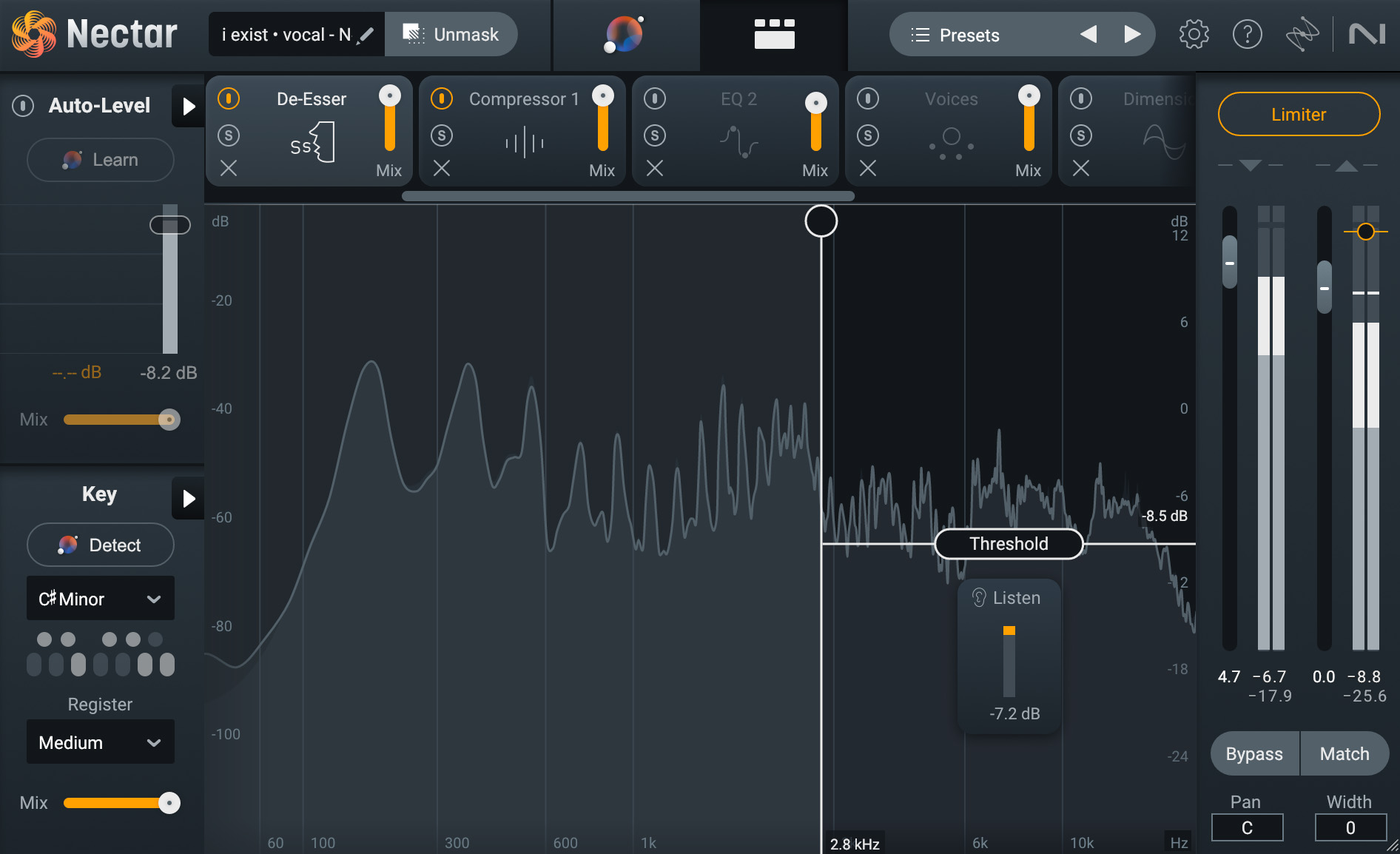Click the EQ 2 Mix slider
The height and width of the screenshot is (854, 1400).
click(815, 123)
